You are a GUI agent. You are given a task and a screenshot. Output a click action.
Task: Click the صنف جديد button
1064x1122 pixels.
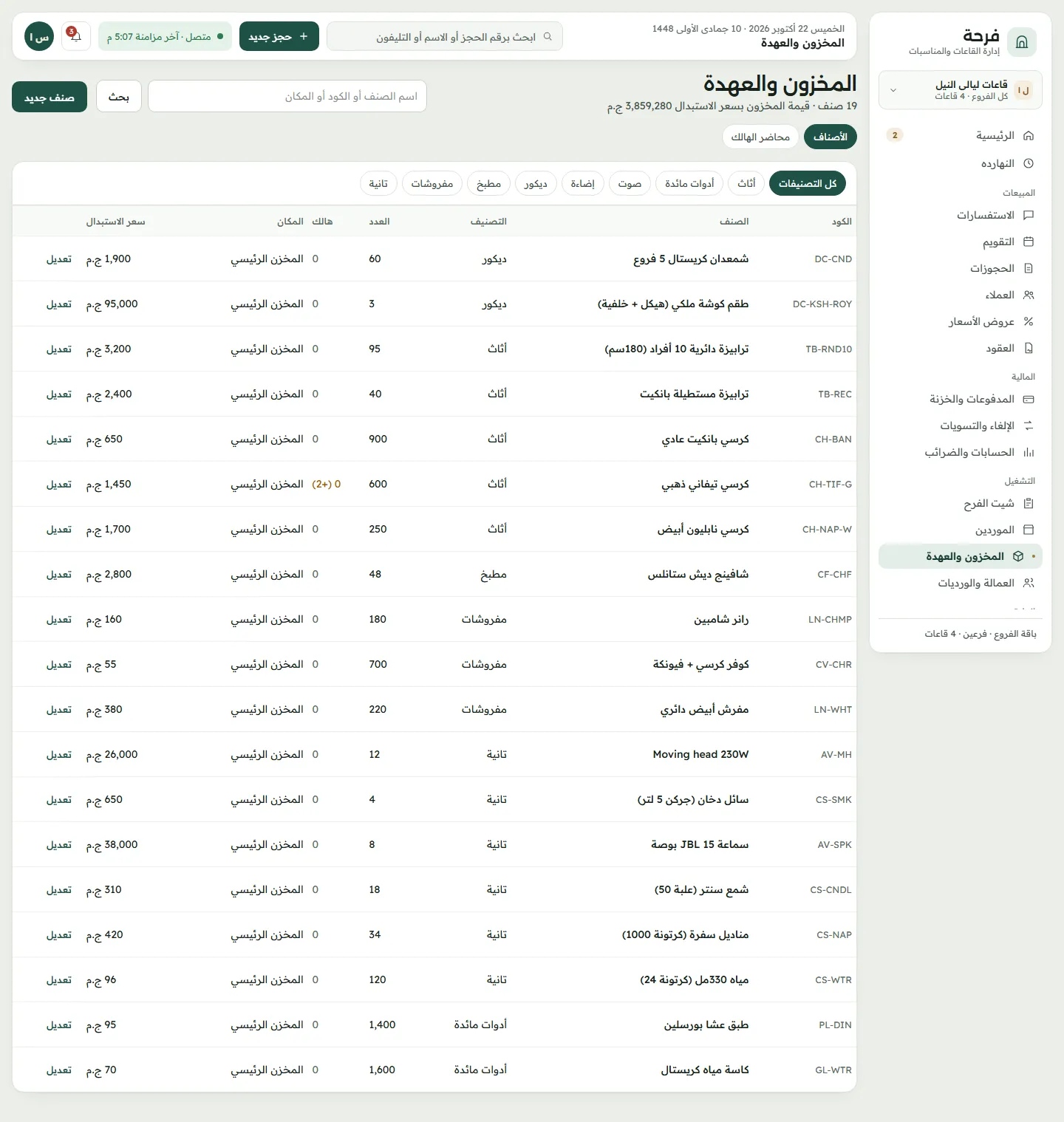tap(50, 97)
